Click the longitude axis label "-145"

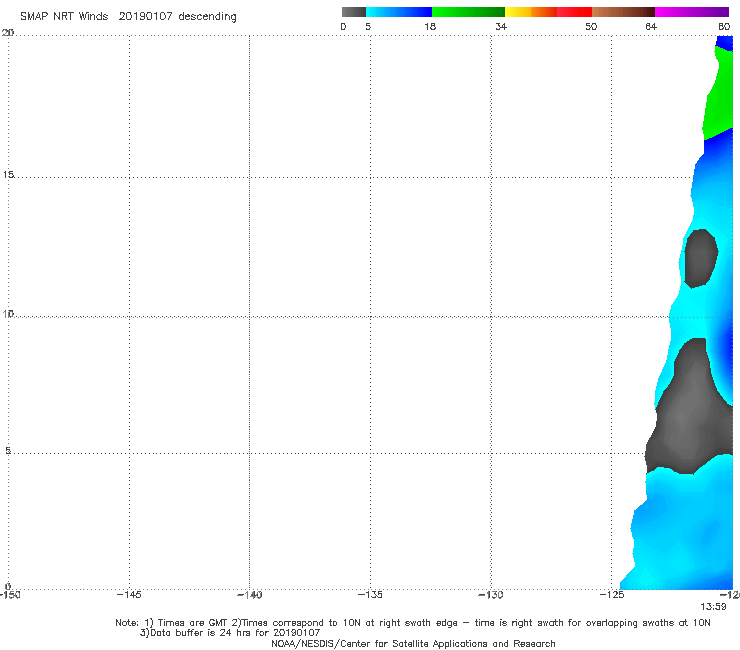pos(129,595)
